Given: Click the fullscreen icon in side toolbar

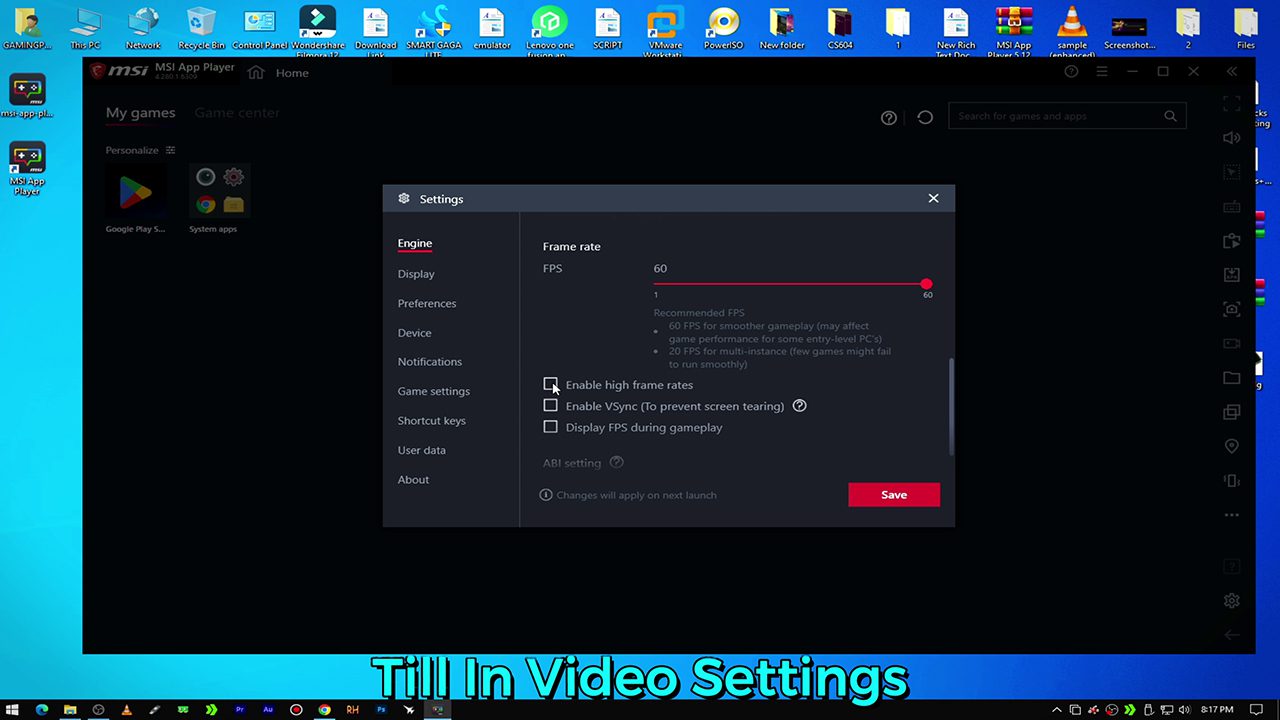Looking at the screenshot, I should pos(1232,104).
